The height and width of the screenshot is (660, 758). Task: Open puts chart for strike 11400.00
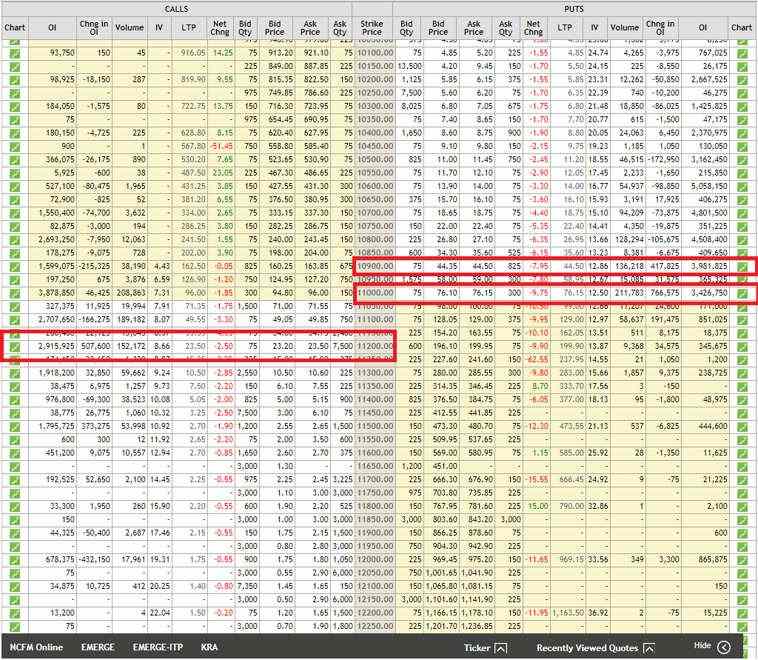(x=742, y=400)
